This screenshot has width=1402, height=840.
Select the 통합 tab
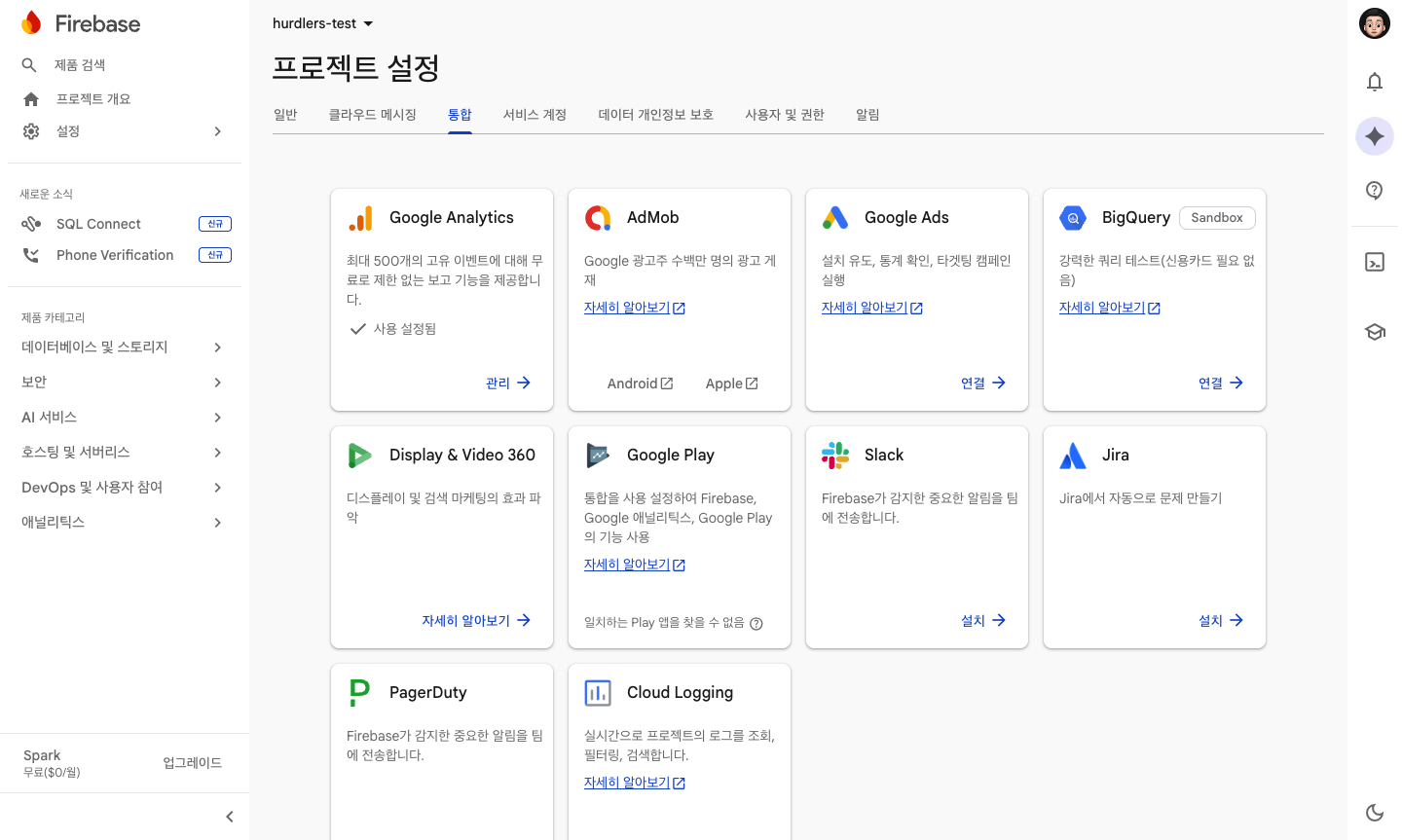460,115
